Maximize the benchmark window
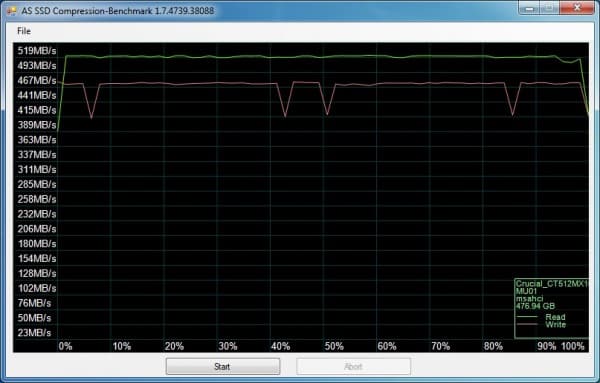 [x=549, y=8]
